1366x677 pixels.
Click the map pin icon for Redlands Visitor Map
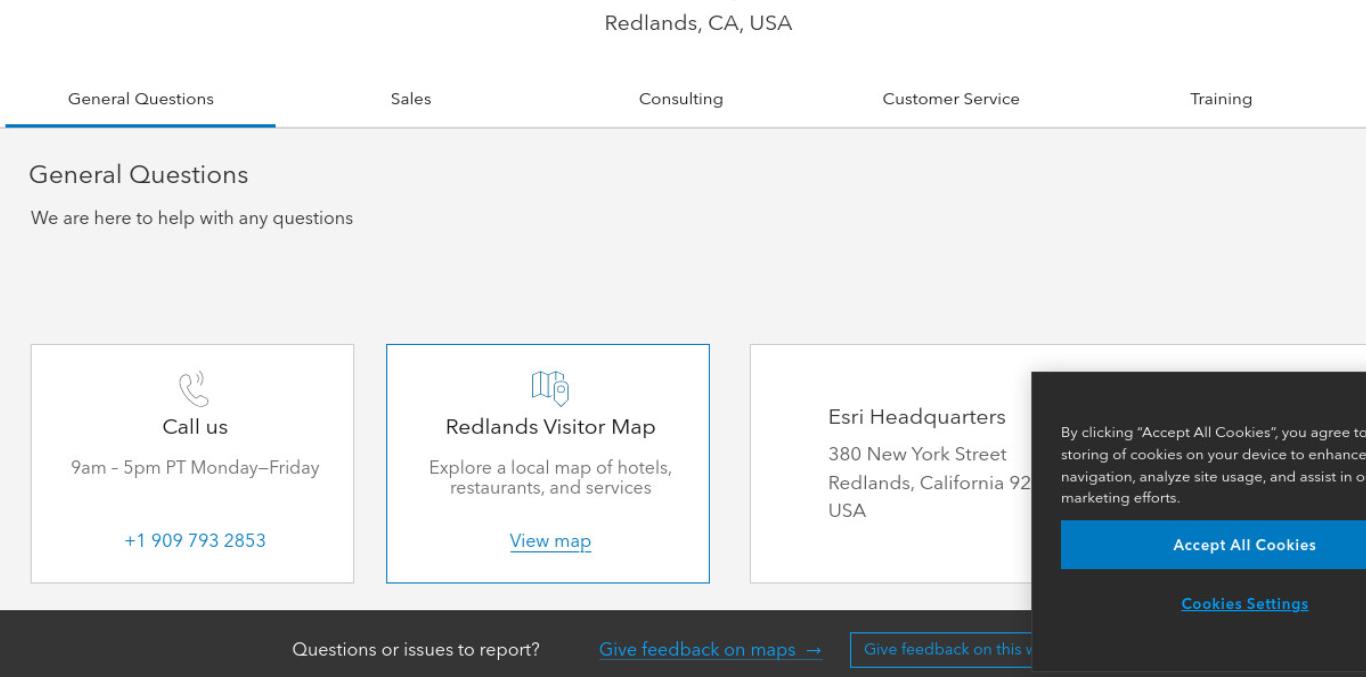(548, 388)
